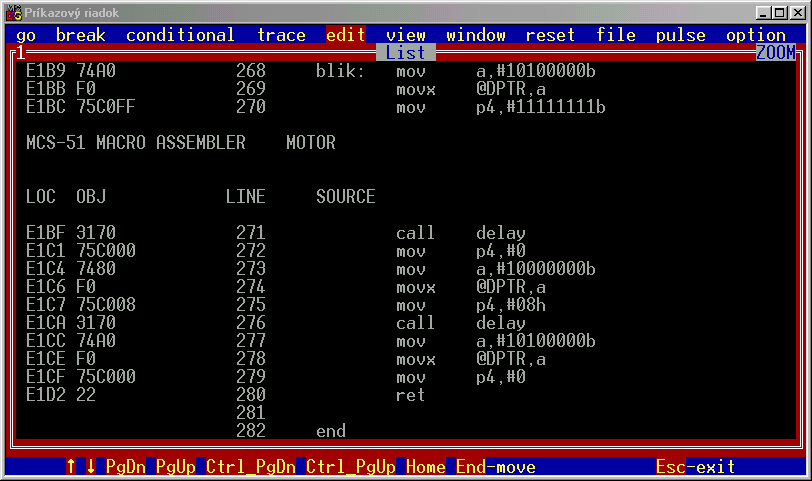The image size is (812, 481).
Task: Click the highlighted 'edit' menu
Action: [346, 35]
